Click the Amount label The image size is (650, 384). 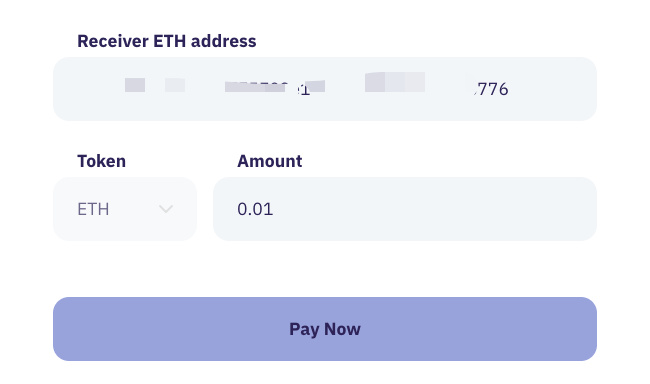(269, 161)
